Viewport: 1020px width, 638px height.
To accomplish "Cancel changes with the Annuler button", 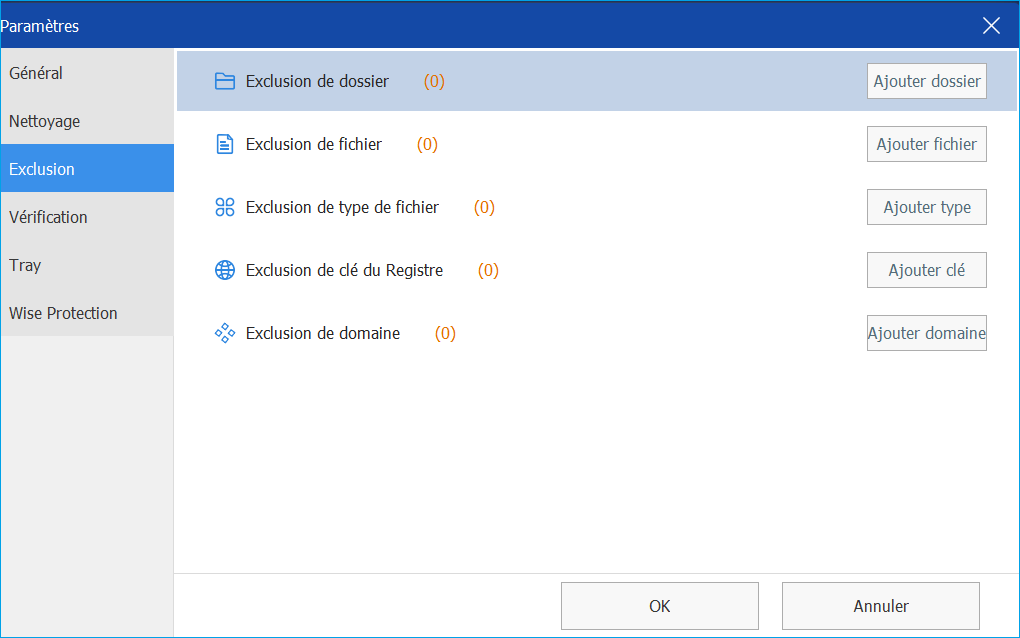I will click(881, 606).
